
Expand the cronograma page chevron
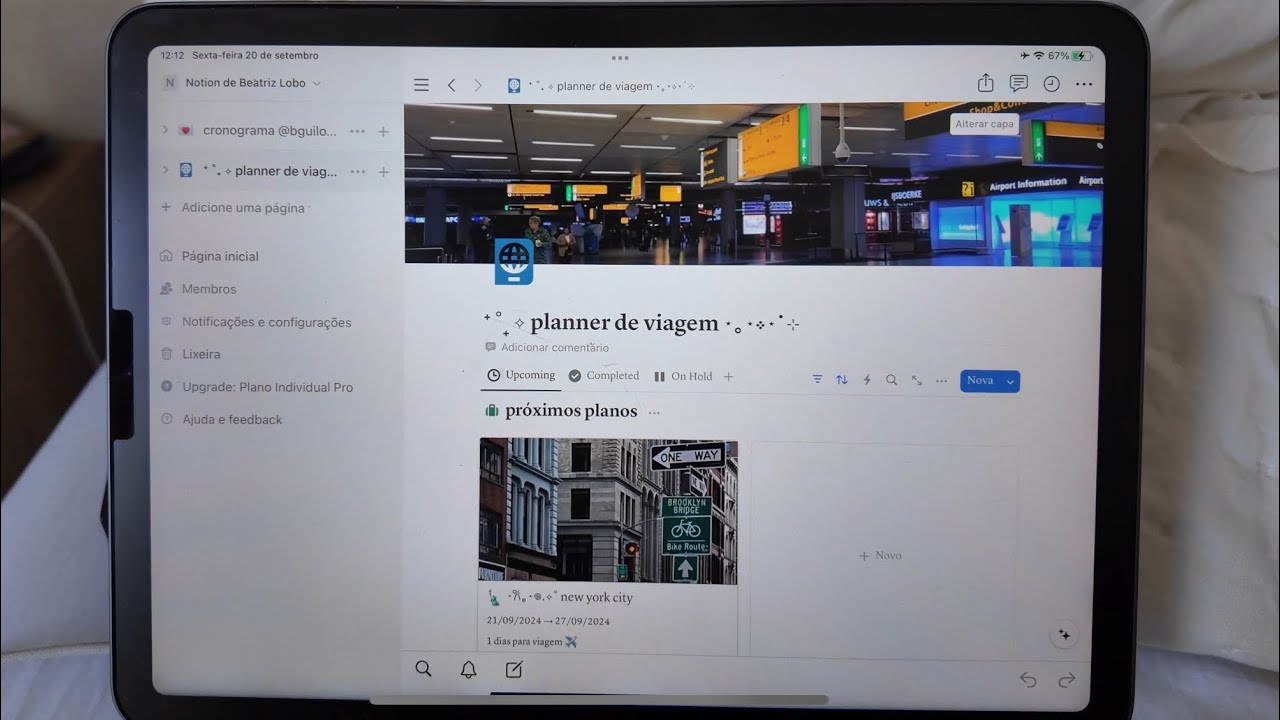click(x=165, y=130)
